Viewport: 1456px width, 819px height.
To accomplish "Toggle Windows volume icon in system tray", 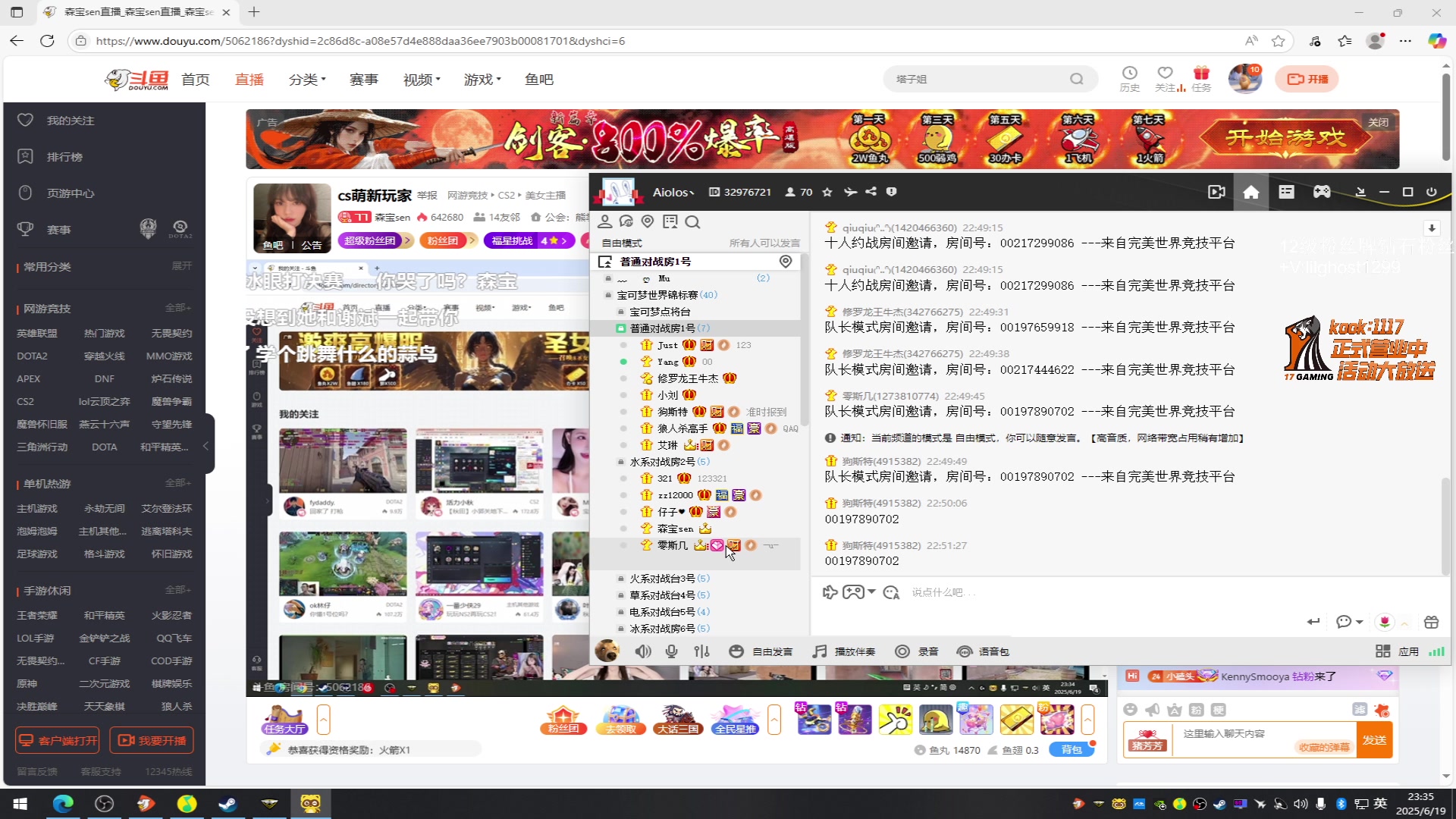I will tap(1301, 804).
